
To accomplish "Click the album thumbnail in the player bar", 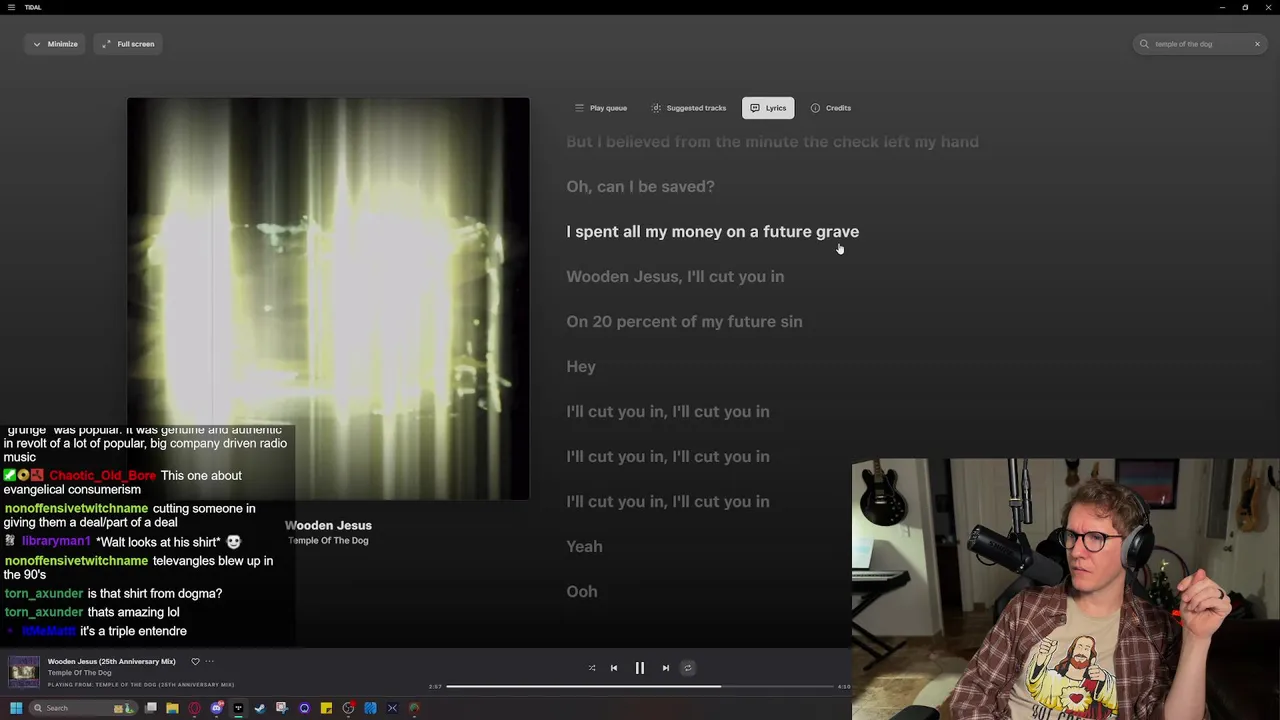I will click(24, 671).
